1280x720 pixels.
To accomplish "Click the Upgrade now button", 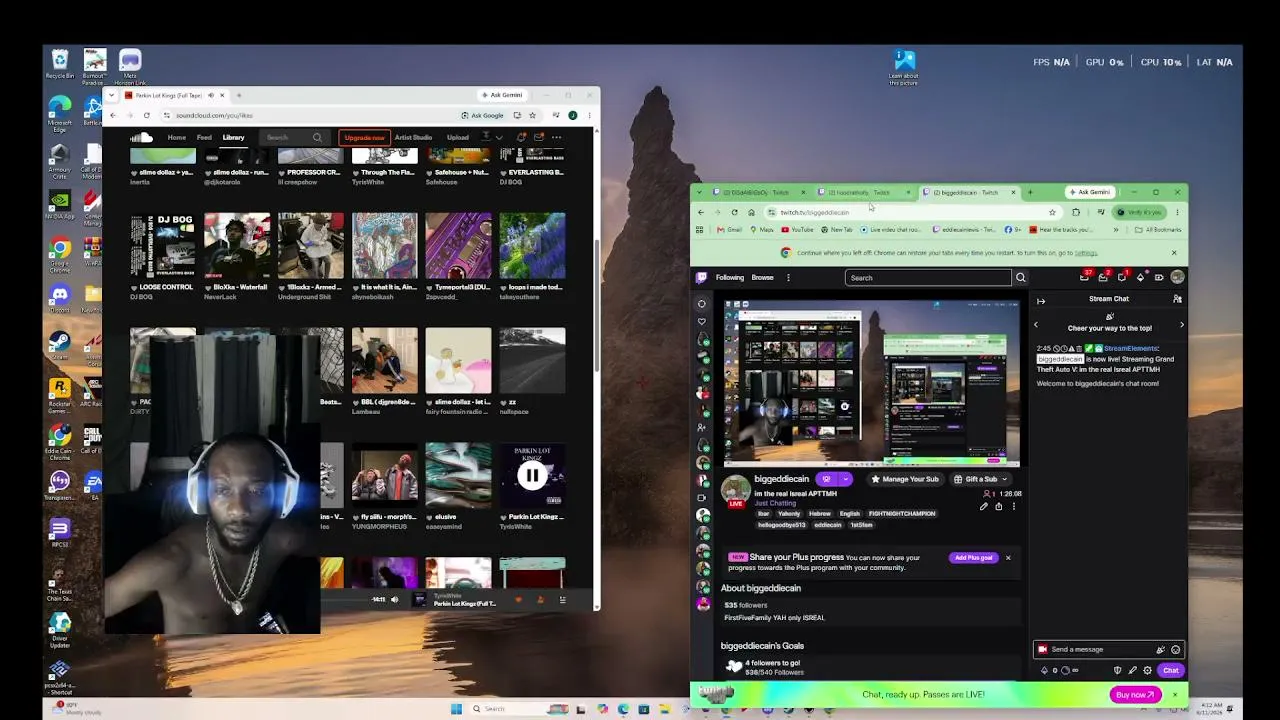I will [x=364, y=137].
